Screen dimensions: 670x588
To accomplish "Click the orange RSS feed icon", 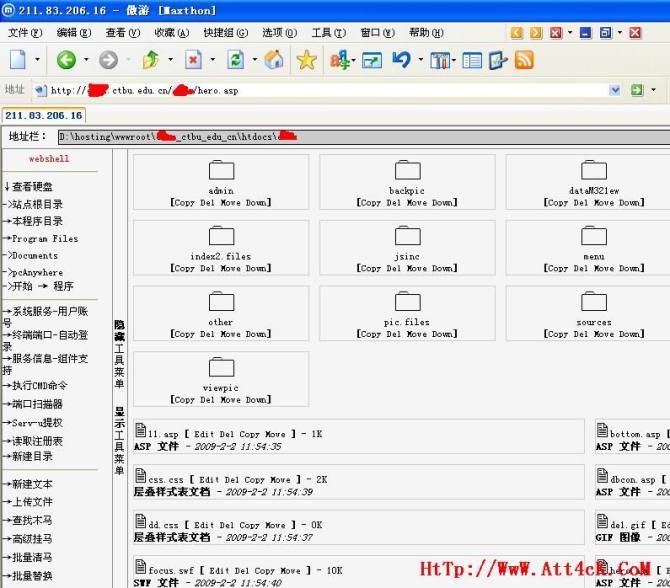I will [523, 60].
